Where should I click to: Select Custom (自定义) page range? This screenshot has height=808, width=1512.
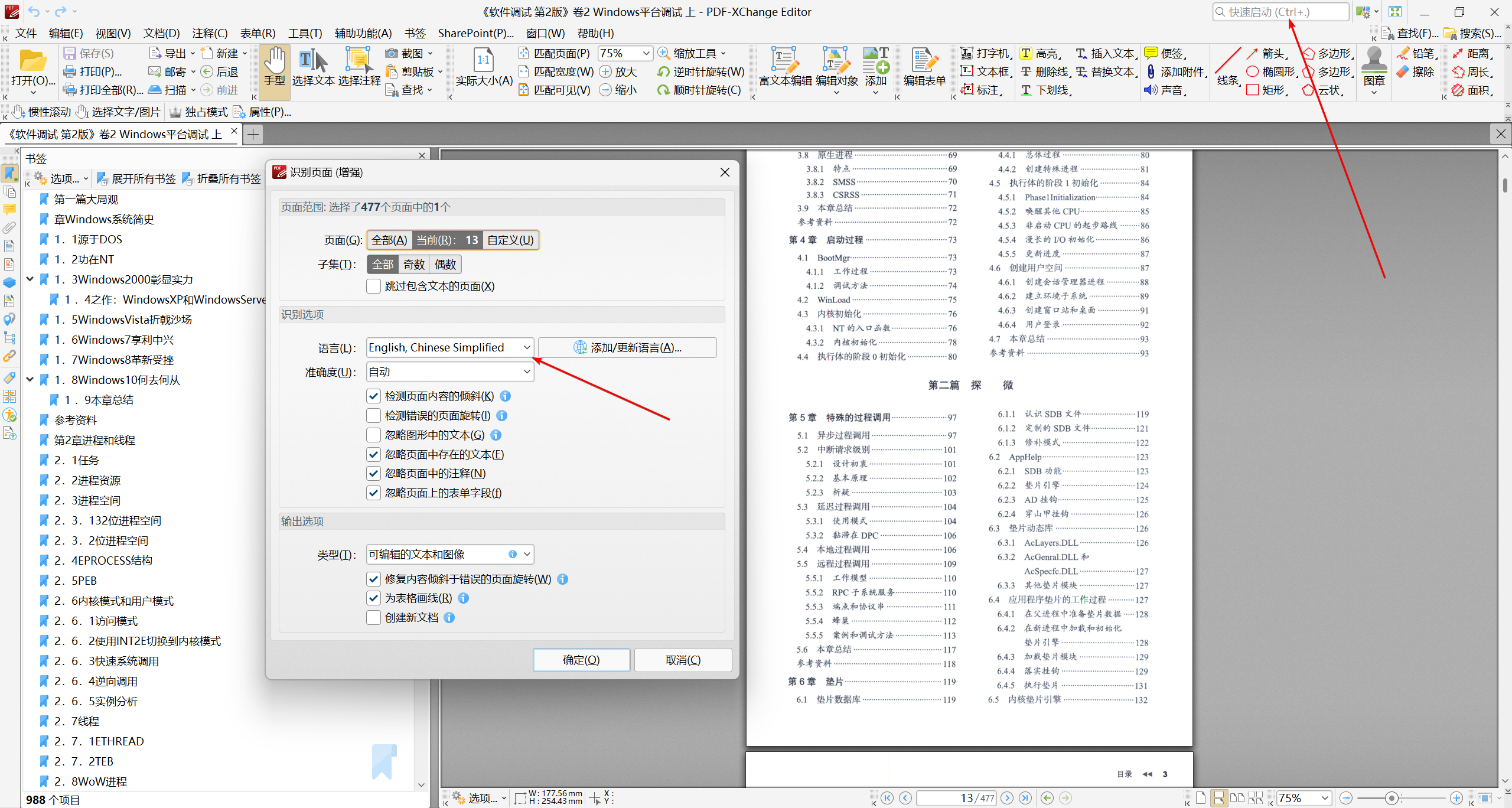point(510,240)
